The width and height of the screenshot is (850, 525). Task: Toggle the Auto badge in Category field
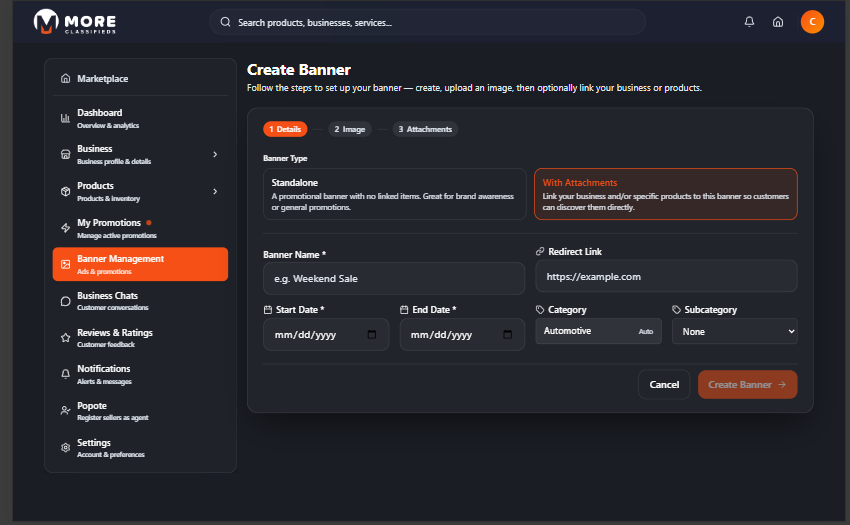(646, 331)
